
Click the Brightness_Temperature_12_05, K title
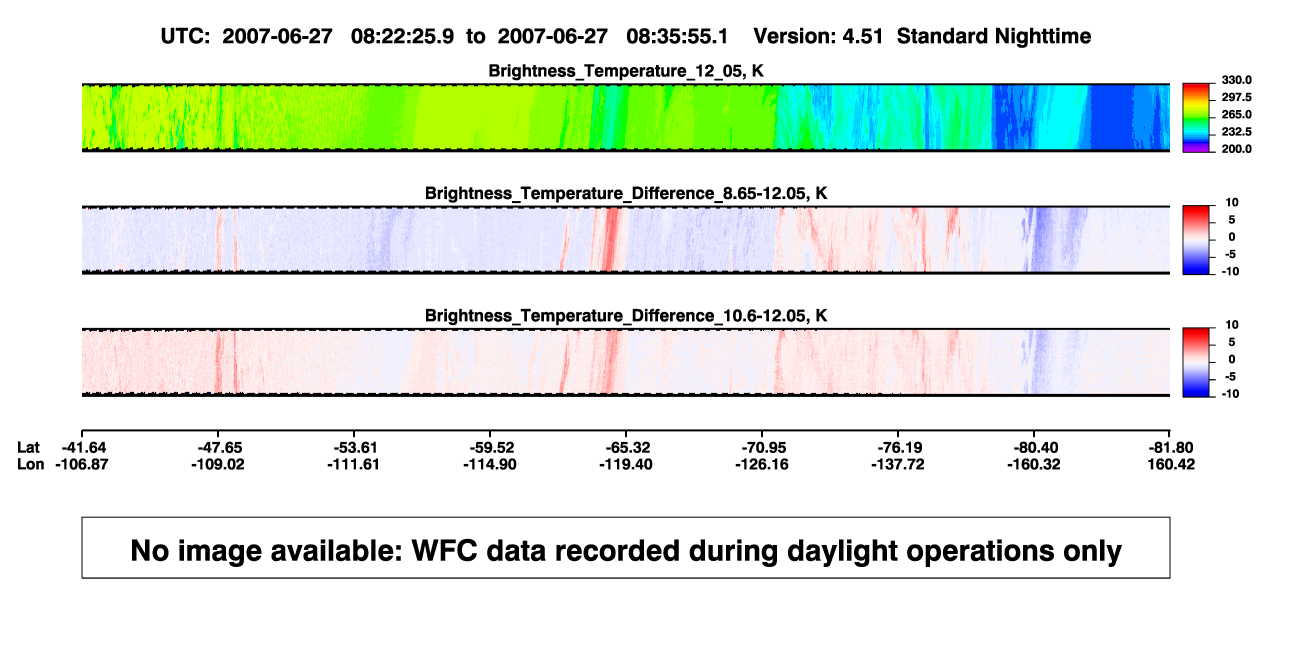click(626, 71)
